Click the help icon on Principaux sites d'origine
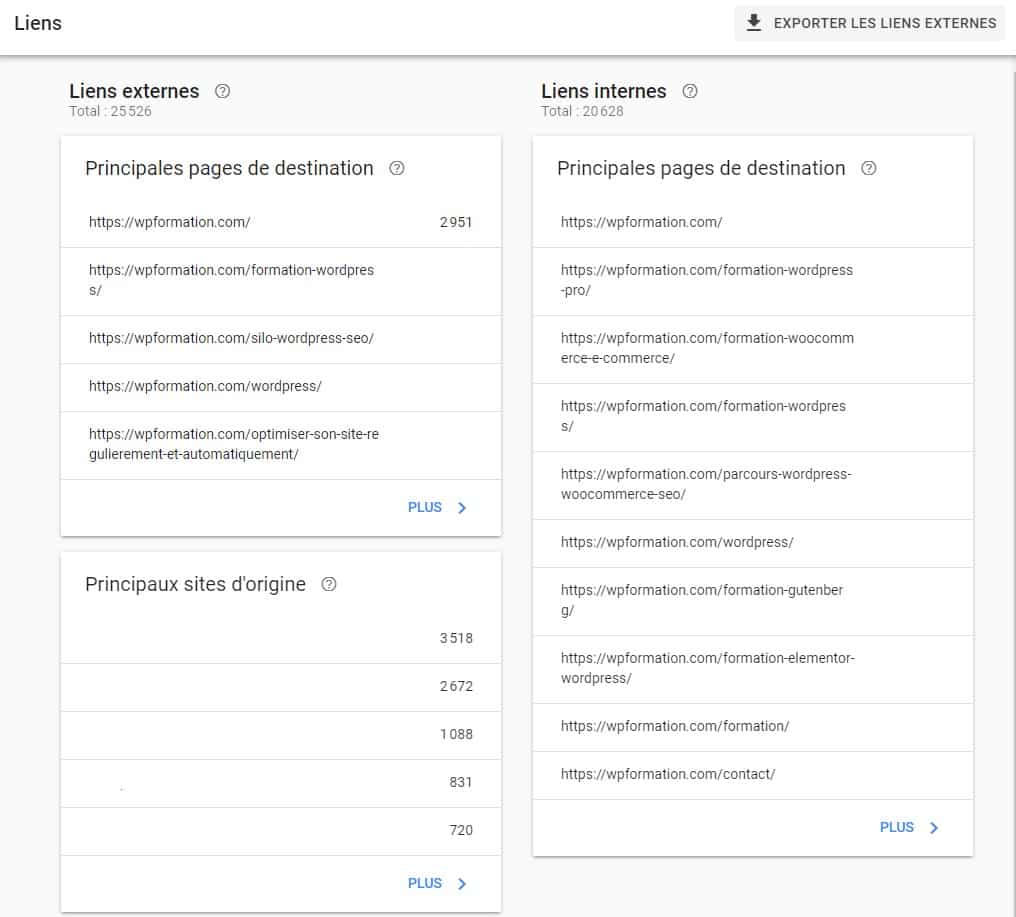This screenshot has height=917, width=1016. (330, 584)
